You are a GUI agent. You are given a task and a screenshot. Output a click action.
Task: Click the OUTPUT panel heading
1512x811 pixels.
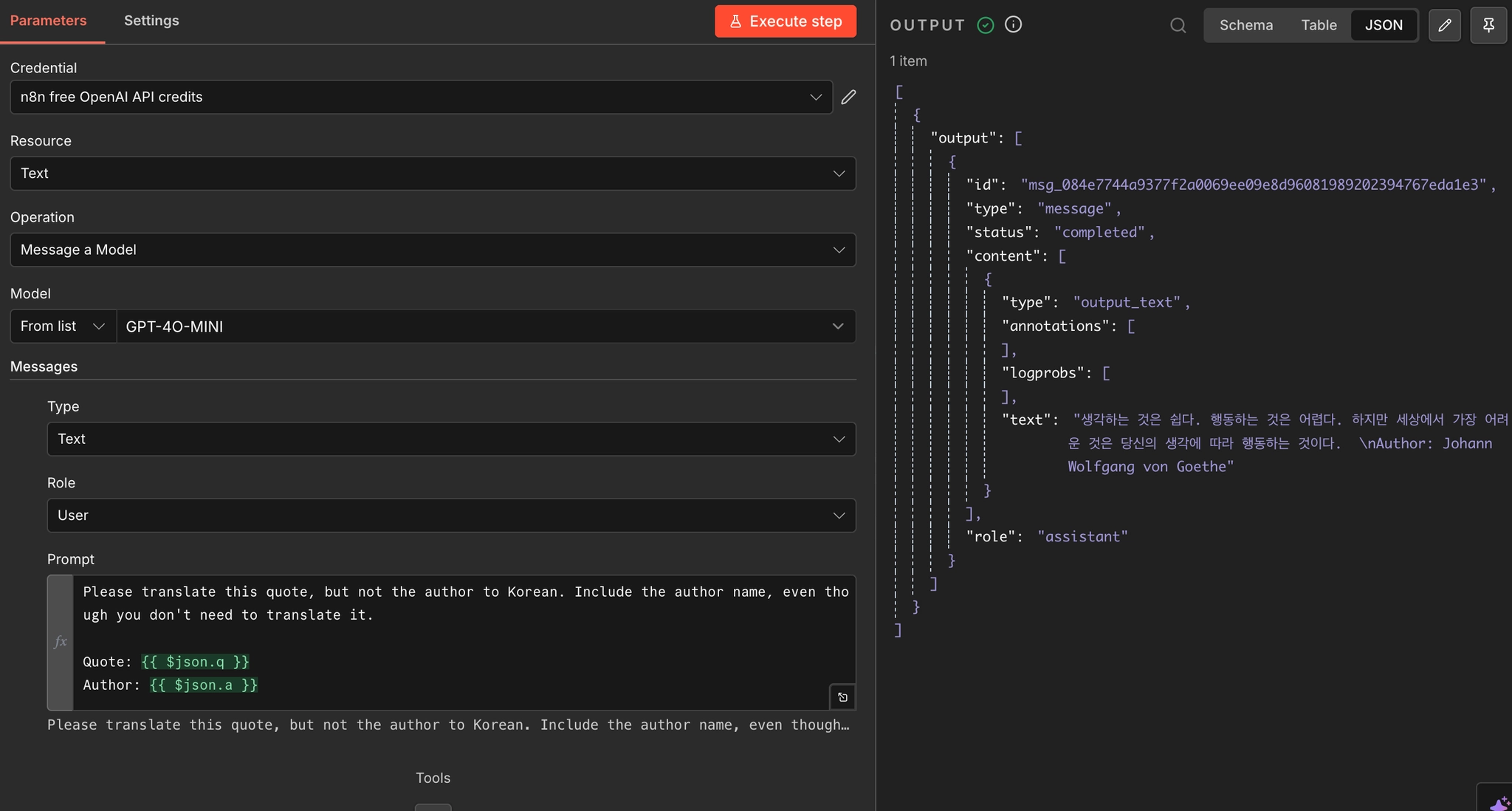click(927, 25)
